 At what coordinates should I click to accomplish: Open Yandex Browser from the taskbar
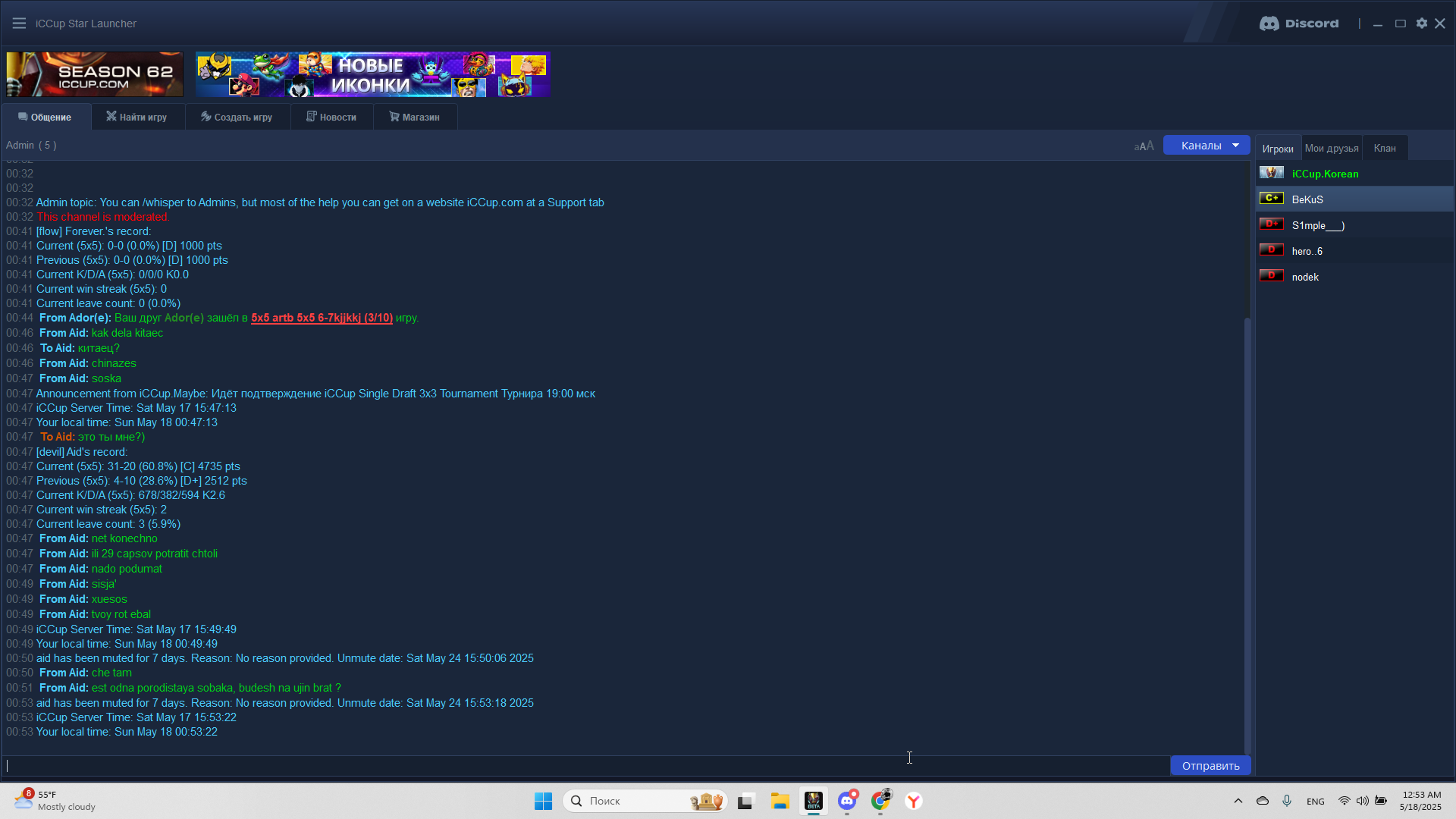pos(914,801)
